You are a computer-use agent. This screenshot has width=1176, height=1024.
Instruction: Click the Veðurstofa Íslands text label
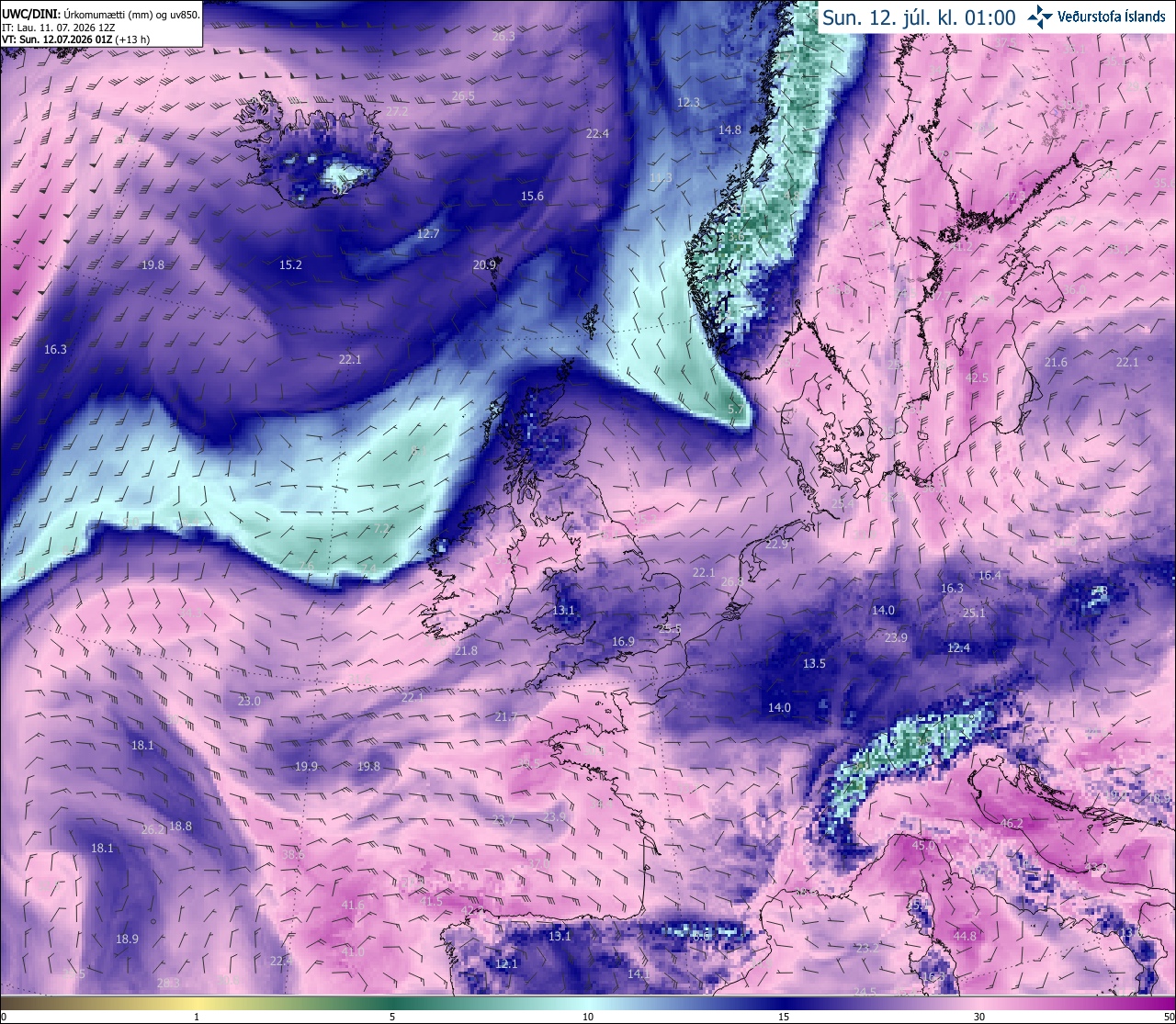[1112, 17]
